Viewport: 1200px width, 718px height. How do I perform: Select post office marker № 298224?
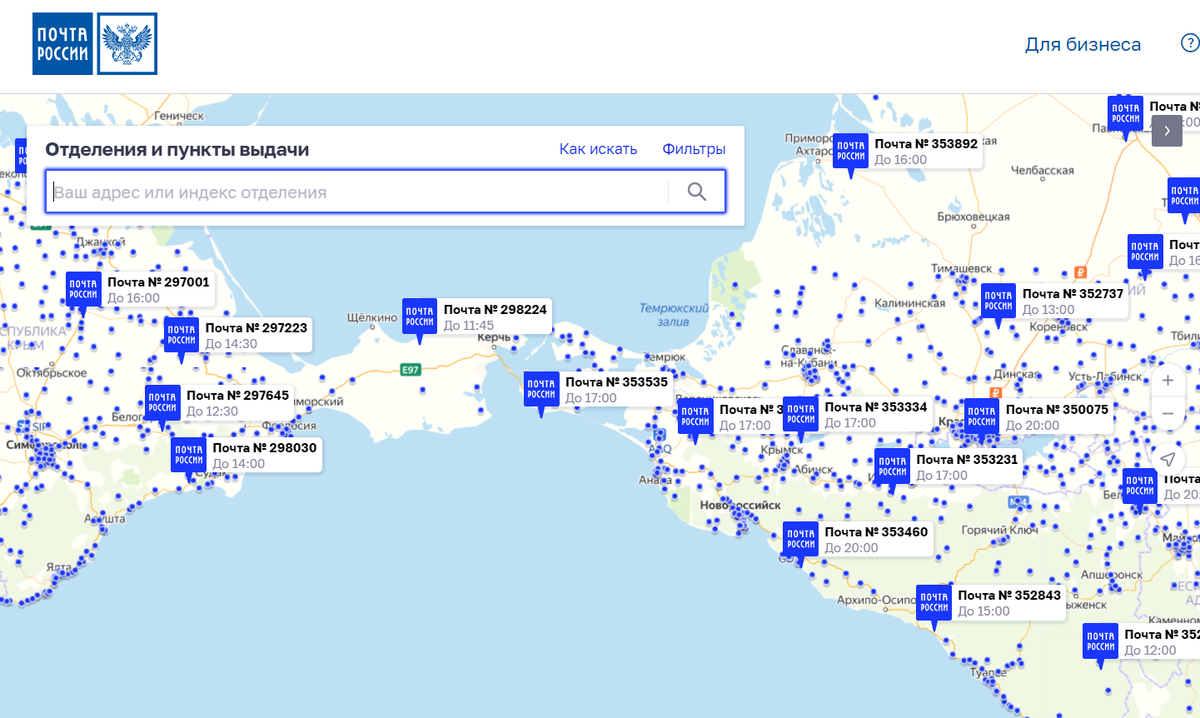[420, 318]
